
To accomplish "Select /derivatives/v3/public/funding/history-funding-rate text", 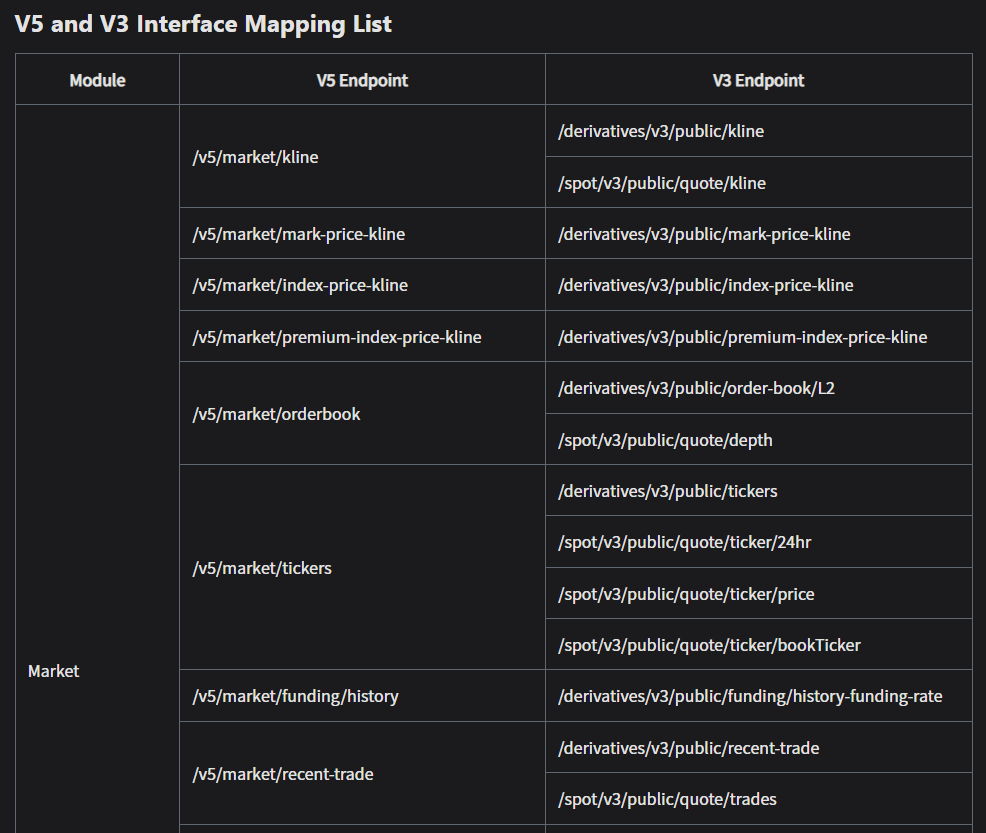I will [x=750, y=696].
